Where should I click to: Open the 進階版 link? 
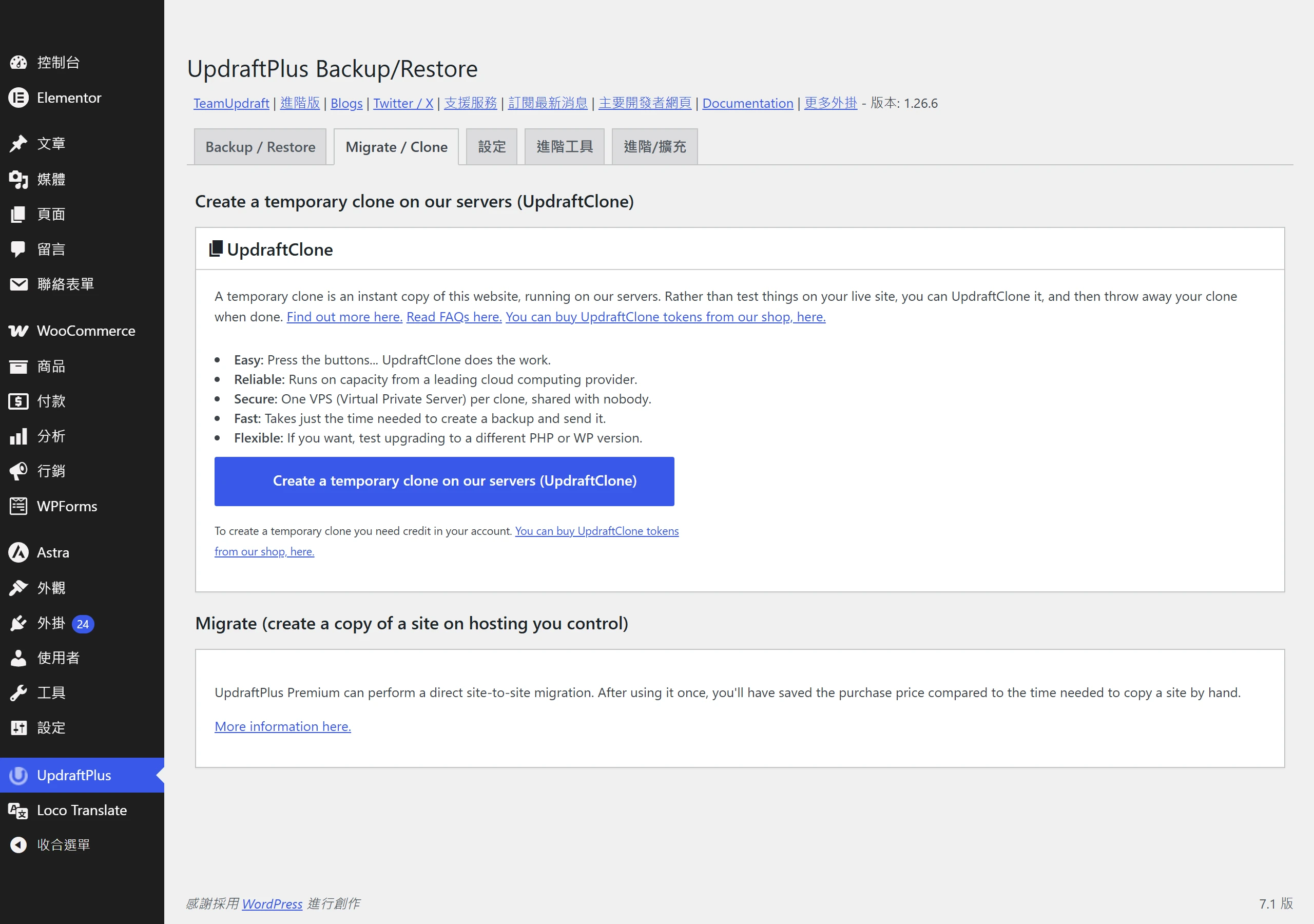300,103
